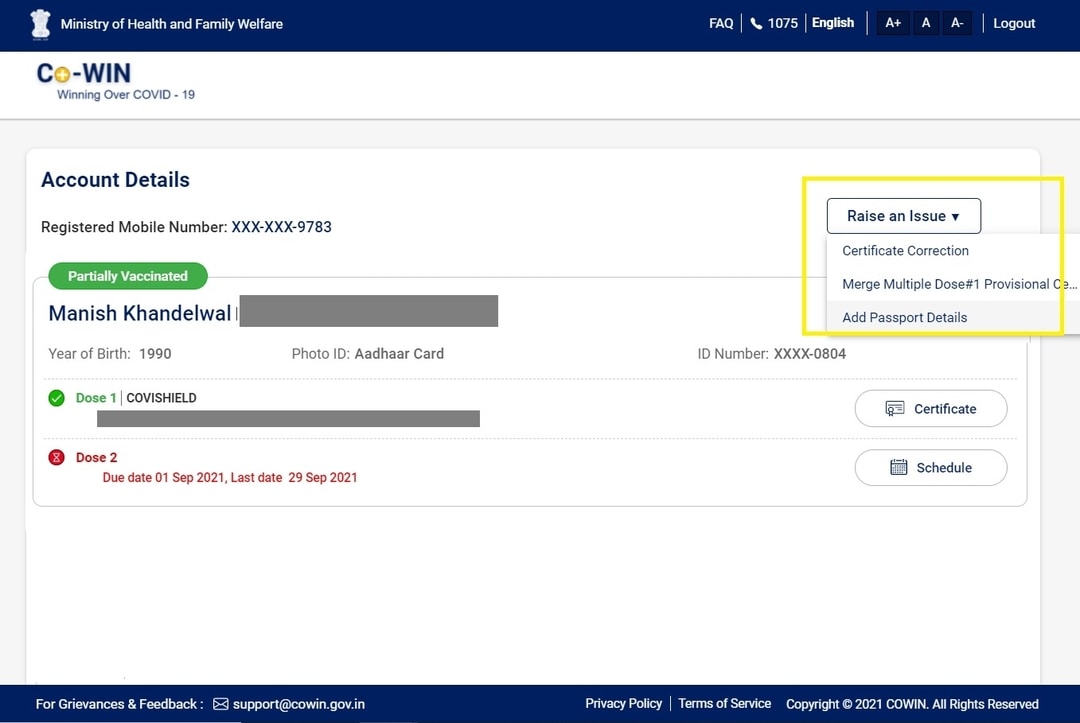Click the registered mobile number XXX-XXX-9783
Image resolution: width=1080 pixels, height=723 pixels.
(x=281, y=227)
